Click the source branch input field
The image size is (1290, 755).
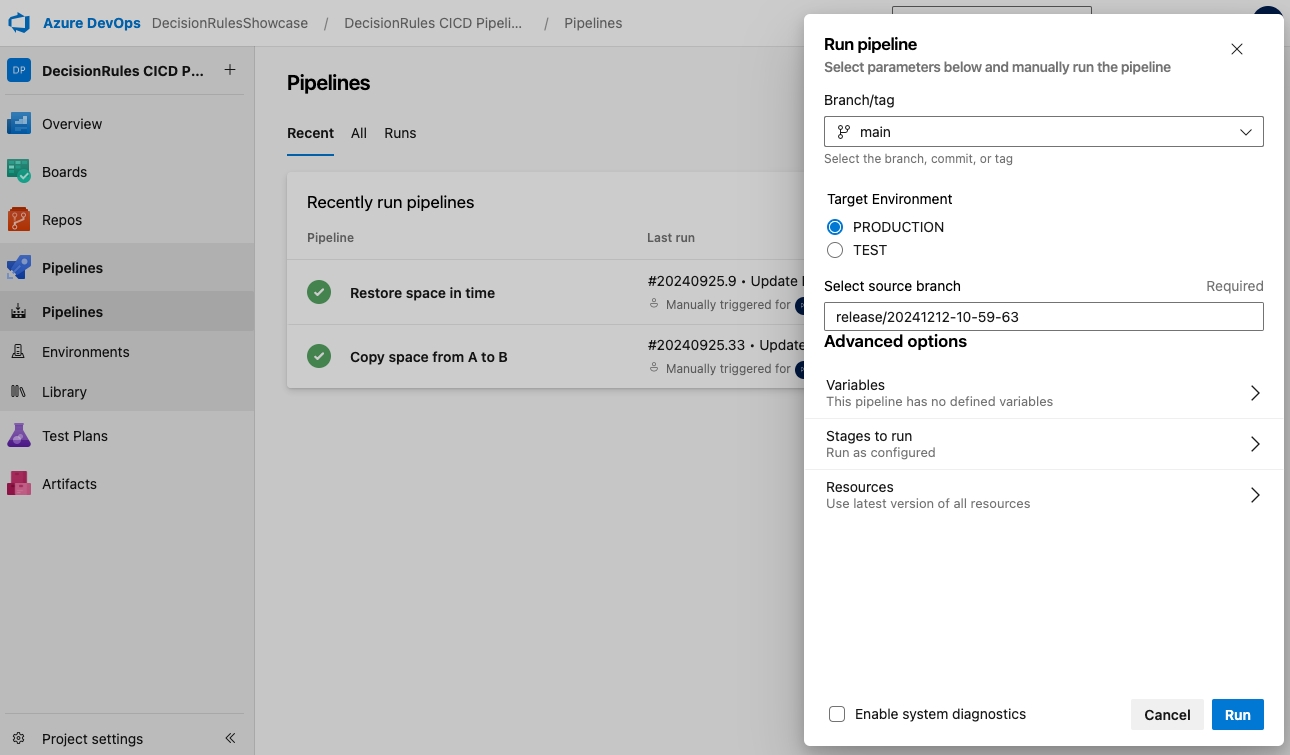pyautogui.click(x=1043, y=317)
